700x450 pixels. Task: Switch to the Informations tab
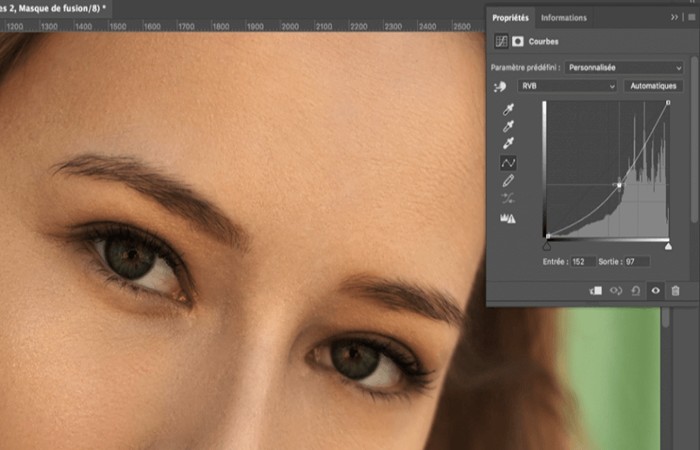(x=563, y=18)
